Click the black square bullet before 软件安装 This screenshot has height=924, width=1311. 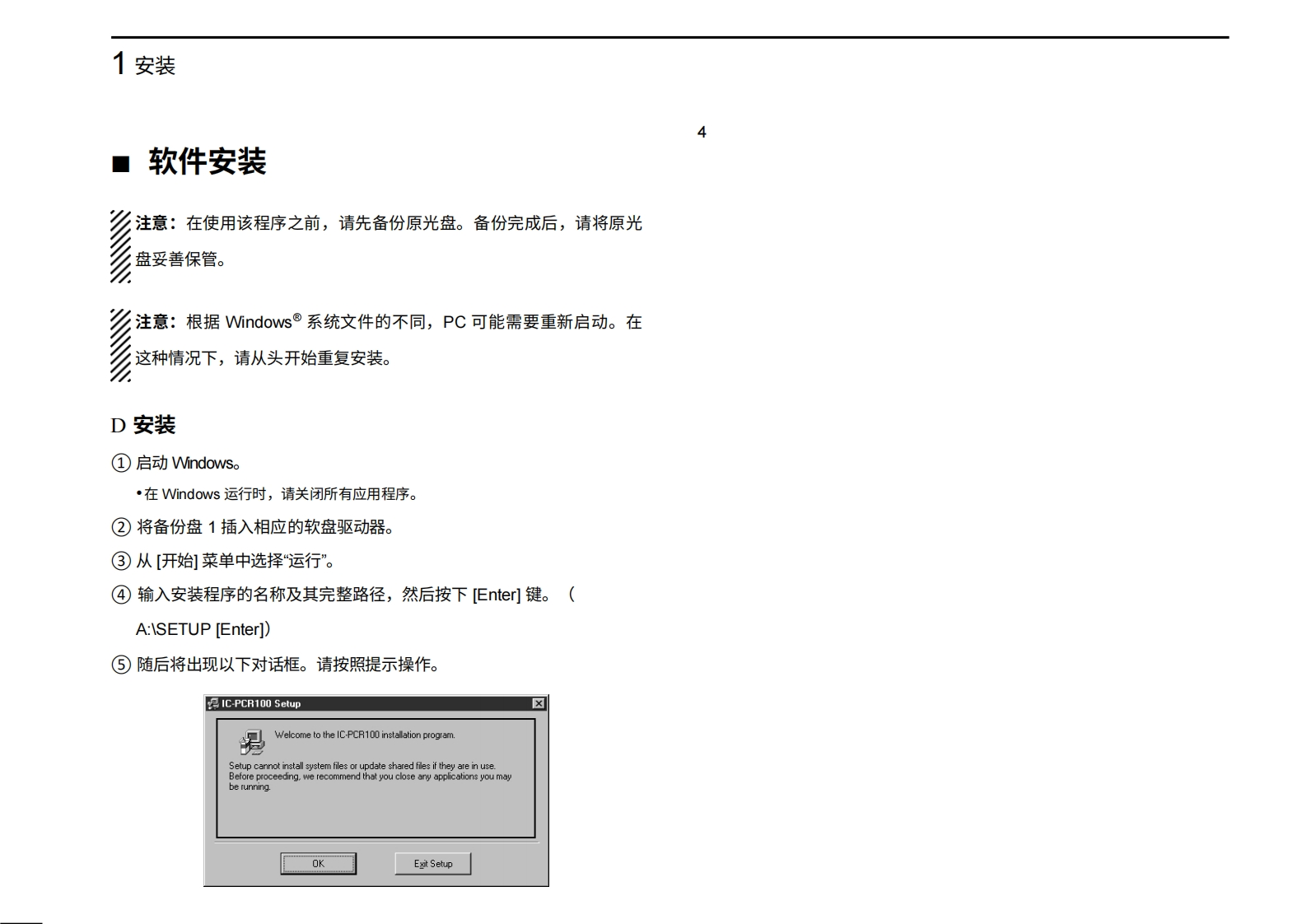[121, 164]
